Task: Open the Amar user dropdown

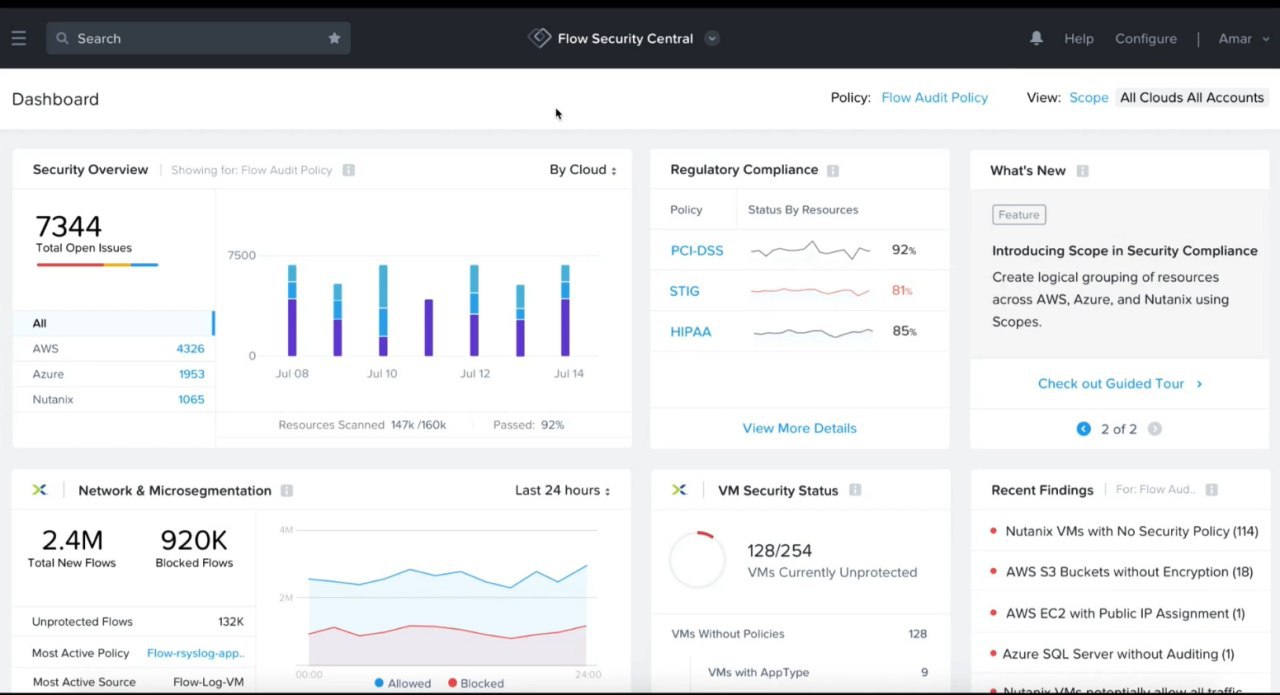Action: 1244,38
